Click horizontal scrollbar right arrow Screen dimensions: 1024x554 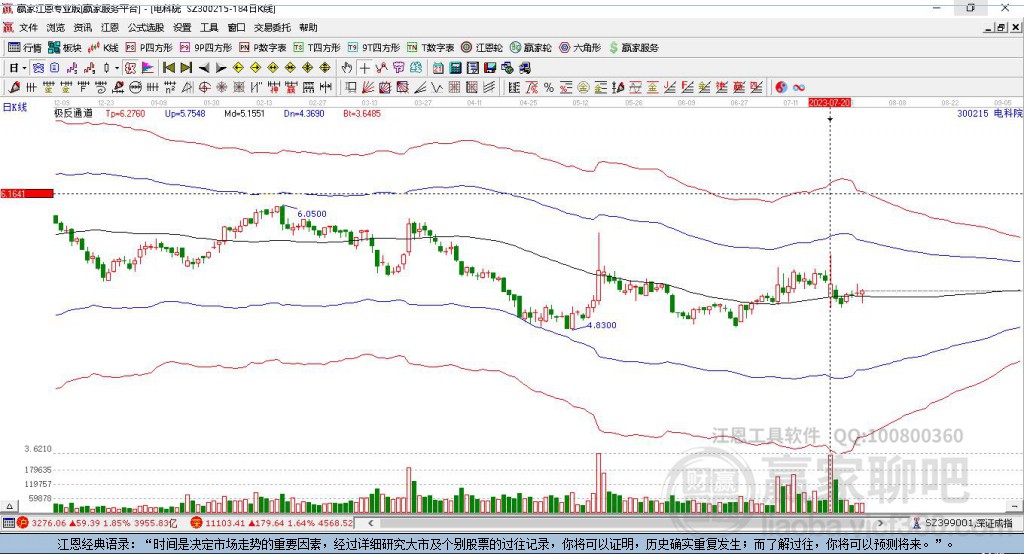[x=880, y=523]
